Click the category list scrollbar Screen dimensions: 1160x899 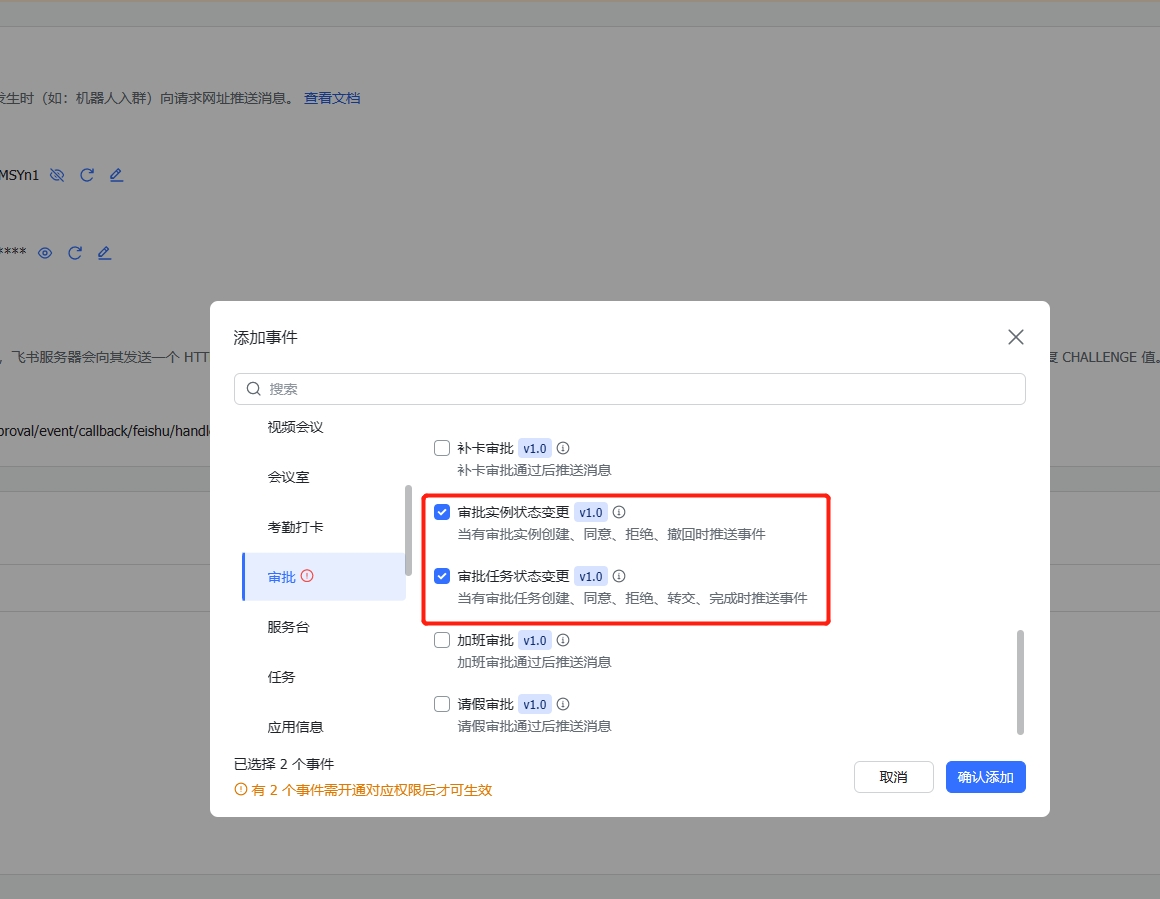click(408, 531)
